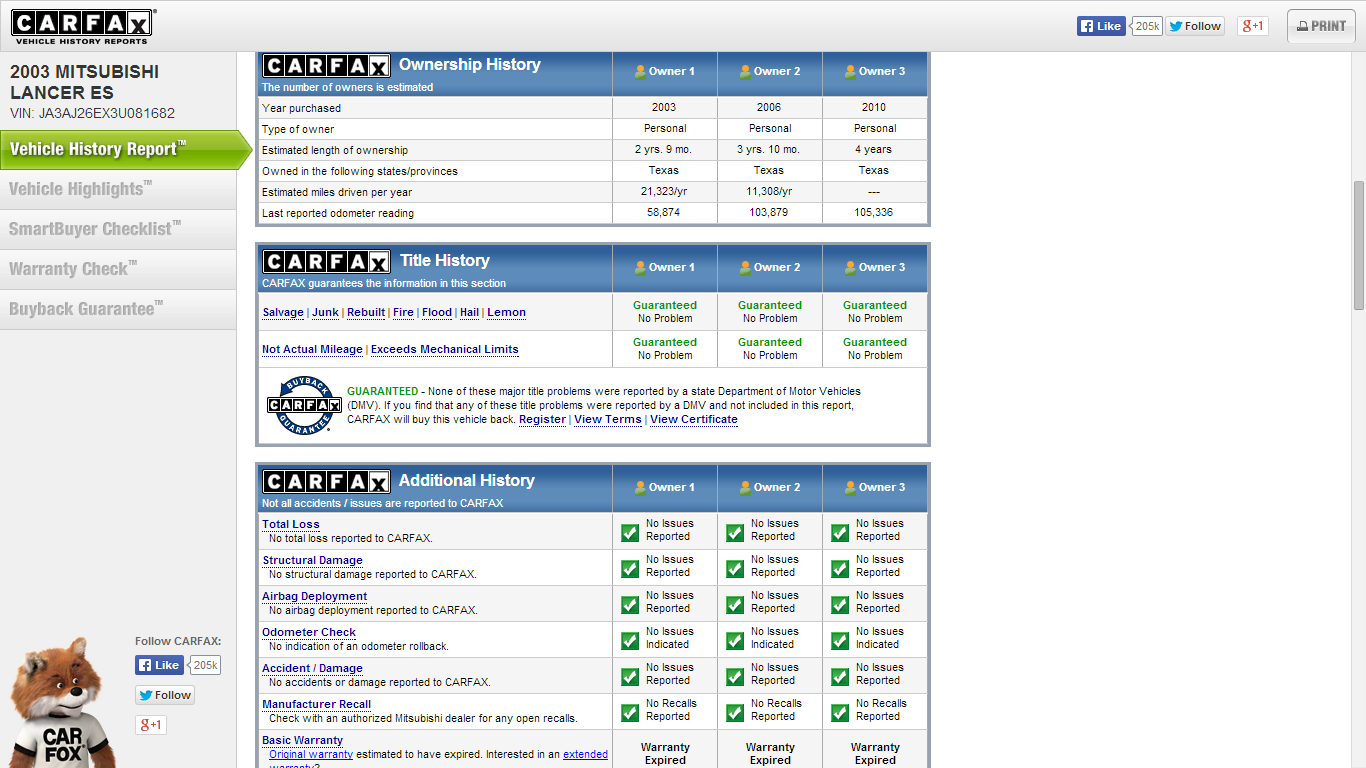Click the CARFAX logo in the top-left corner
The image size is (1366, 768).
point(82,25)
